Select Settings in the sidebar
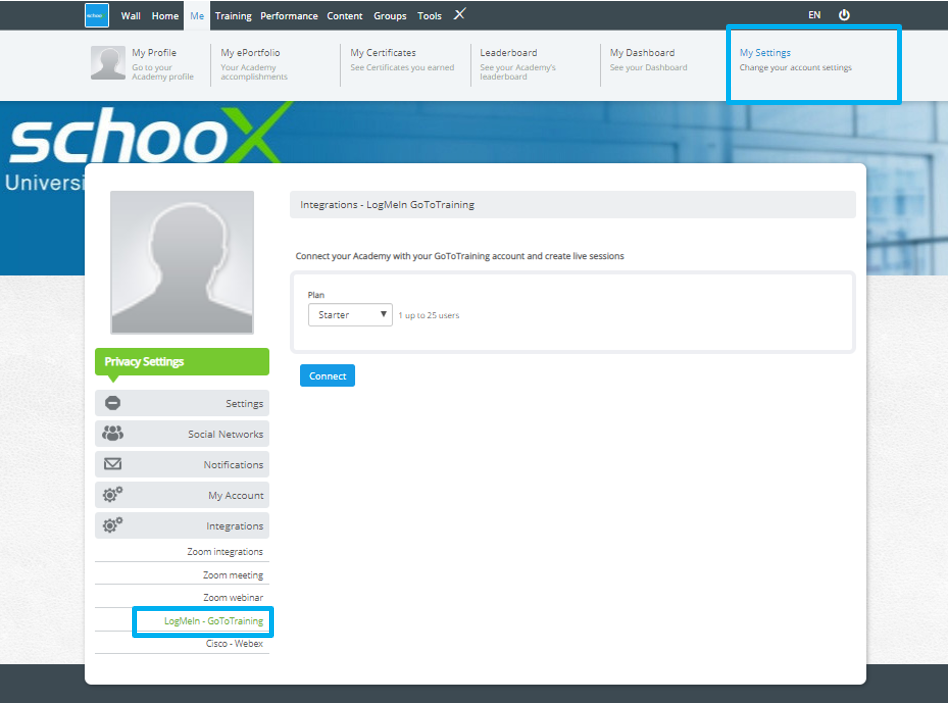This screenshot has height=703, width=948. pos(182,403)
